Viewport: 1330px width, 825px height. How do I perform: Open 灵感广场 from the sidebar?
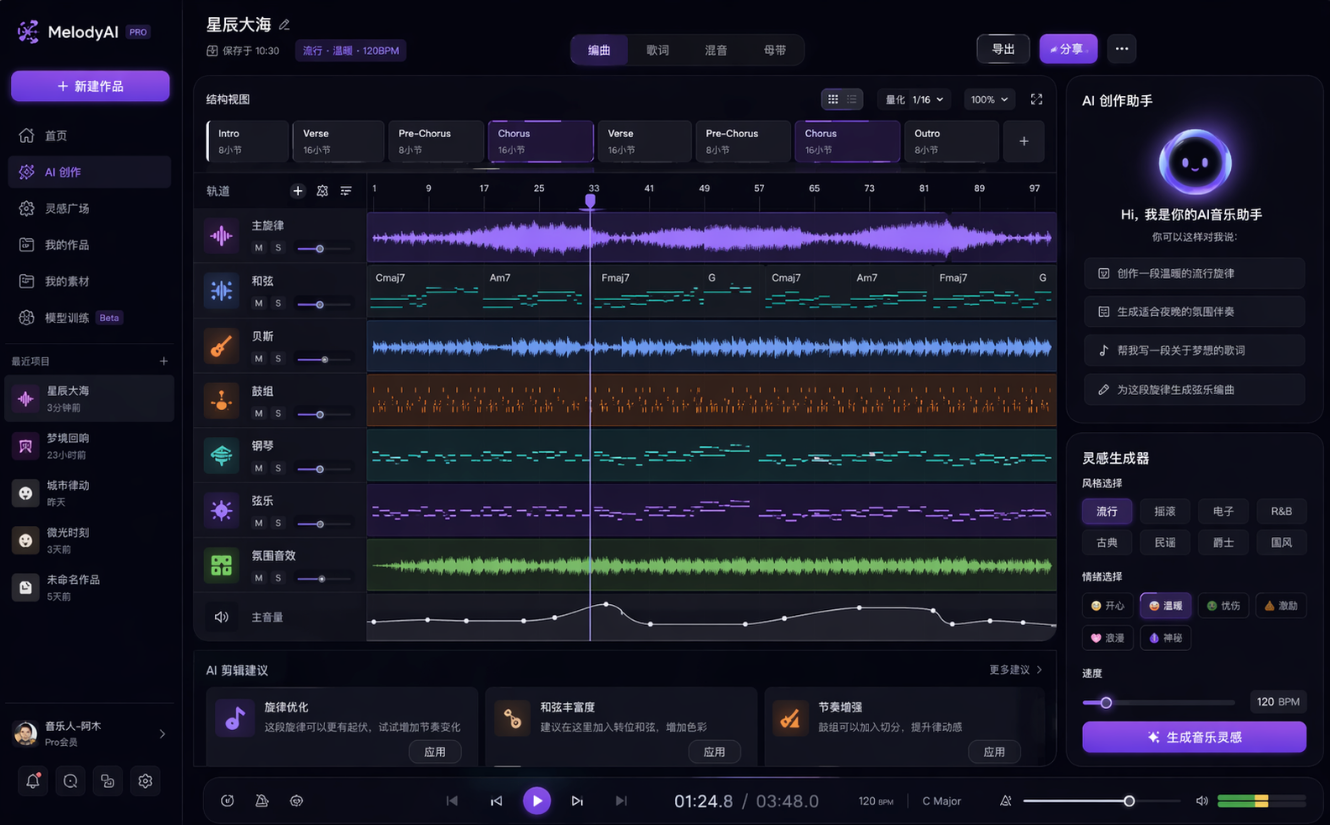[67, 208]
